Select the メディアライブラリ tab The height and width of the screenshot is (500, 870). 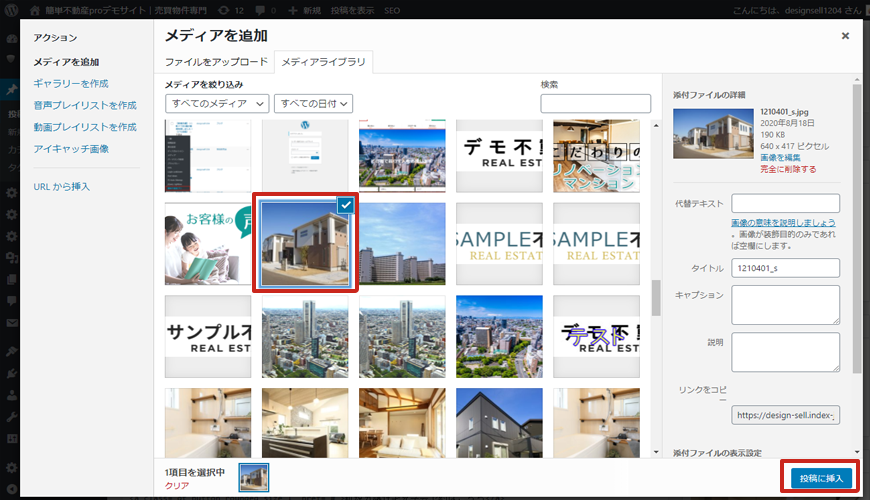tap(323, 63)
